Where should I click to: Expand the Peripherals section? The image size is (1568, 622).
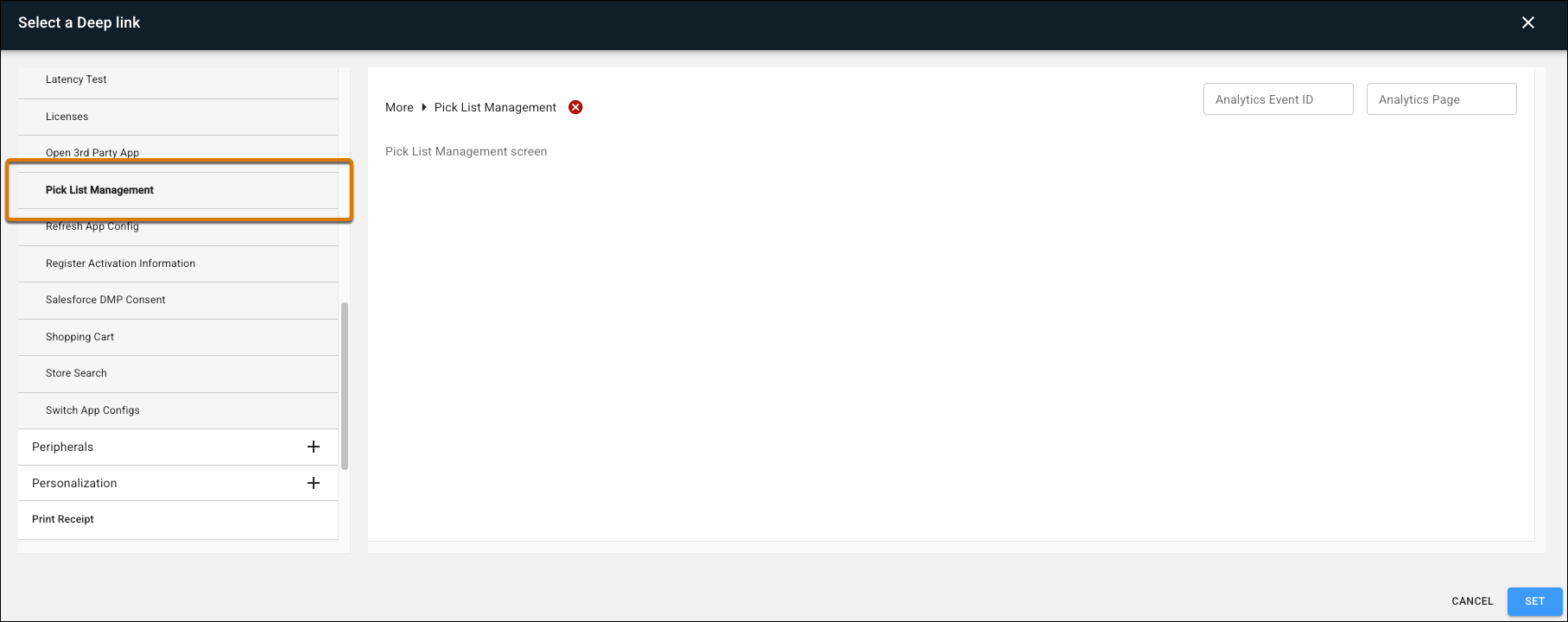click(314, 447)
